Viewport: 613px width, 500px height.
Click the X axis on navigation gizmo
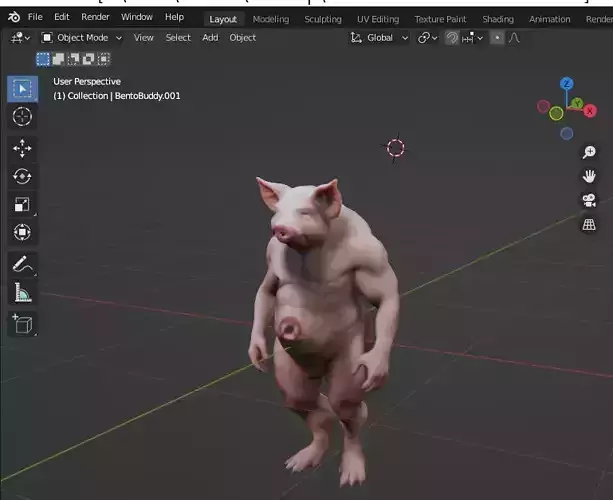point(590,111)
